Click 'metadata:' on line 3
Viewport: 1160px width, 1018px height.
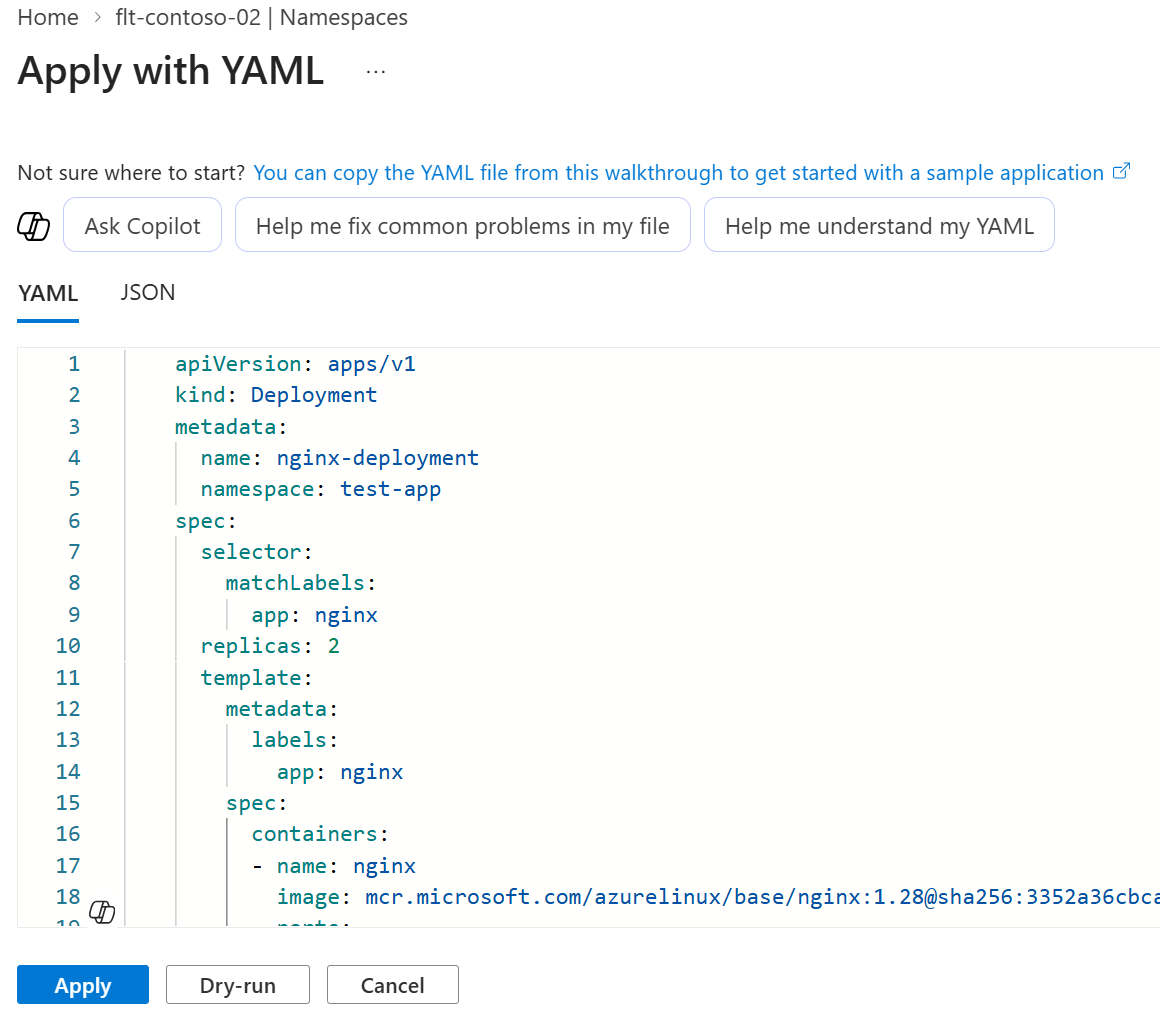231,427
